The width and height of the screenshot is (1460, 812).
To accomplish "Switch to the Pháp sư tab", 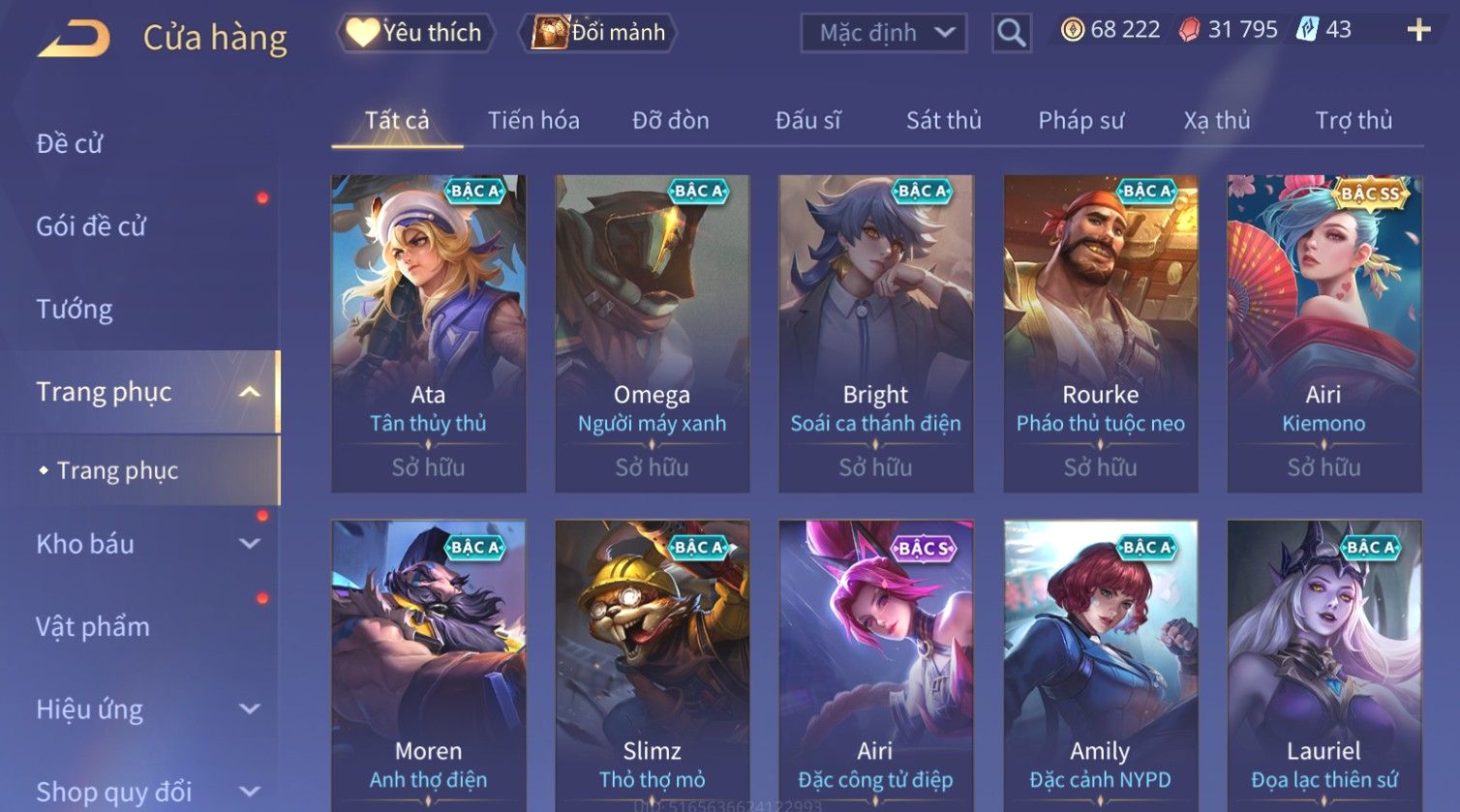I will 1081,120.
